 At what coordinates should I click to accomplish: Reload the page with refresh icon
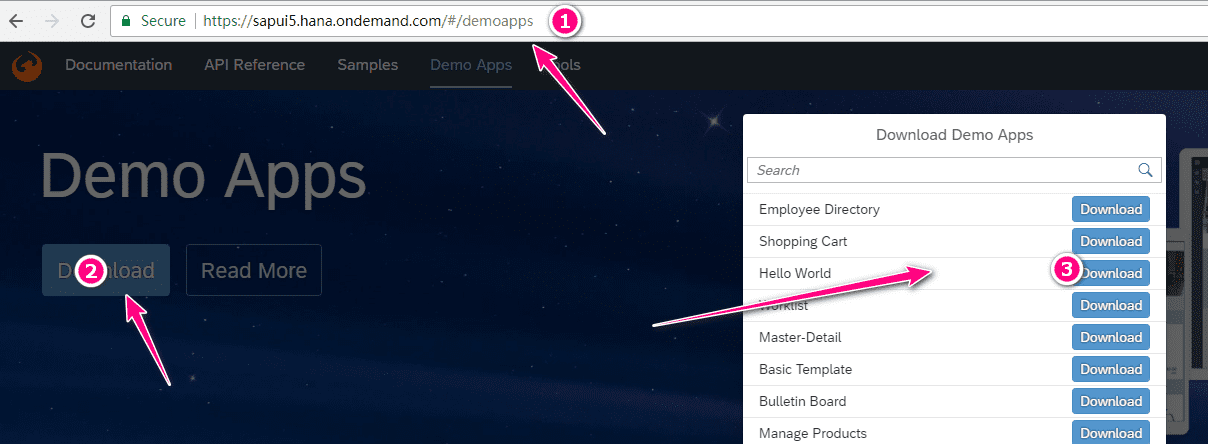[x=88, y=20]
